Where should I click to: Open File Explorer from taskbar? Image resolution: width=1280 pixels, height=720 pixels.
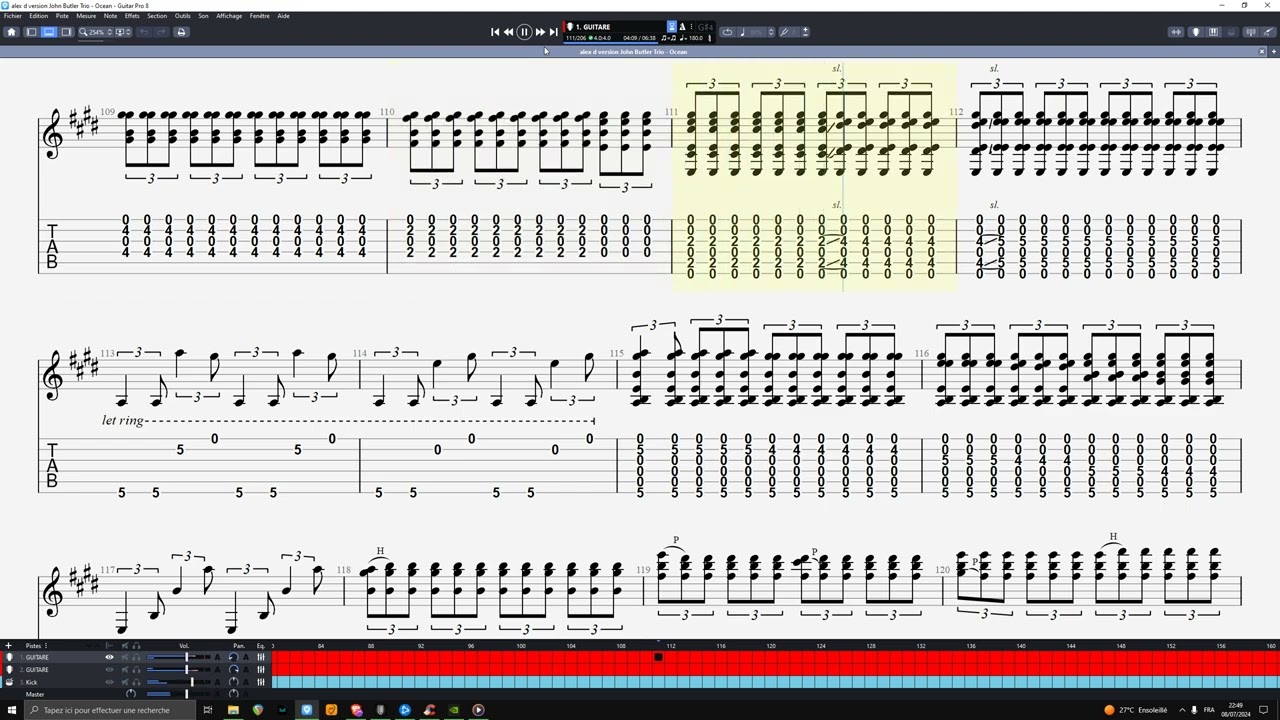pyautogui.click(x=233, y=710)
